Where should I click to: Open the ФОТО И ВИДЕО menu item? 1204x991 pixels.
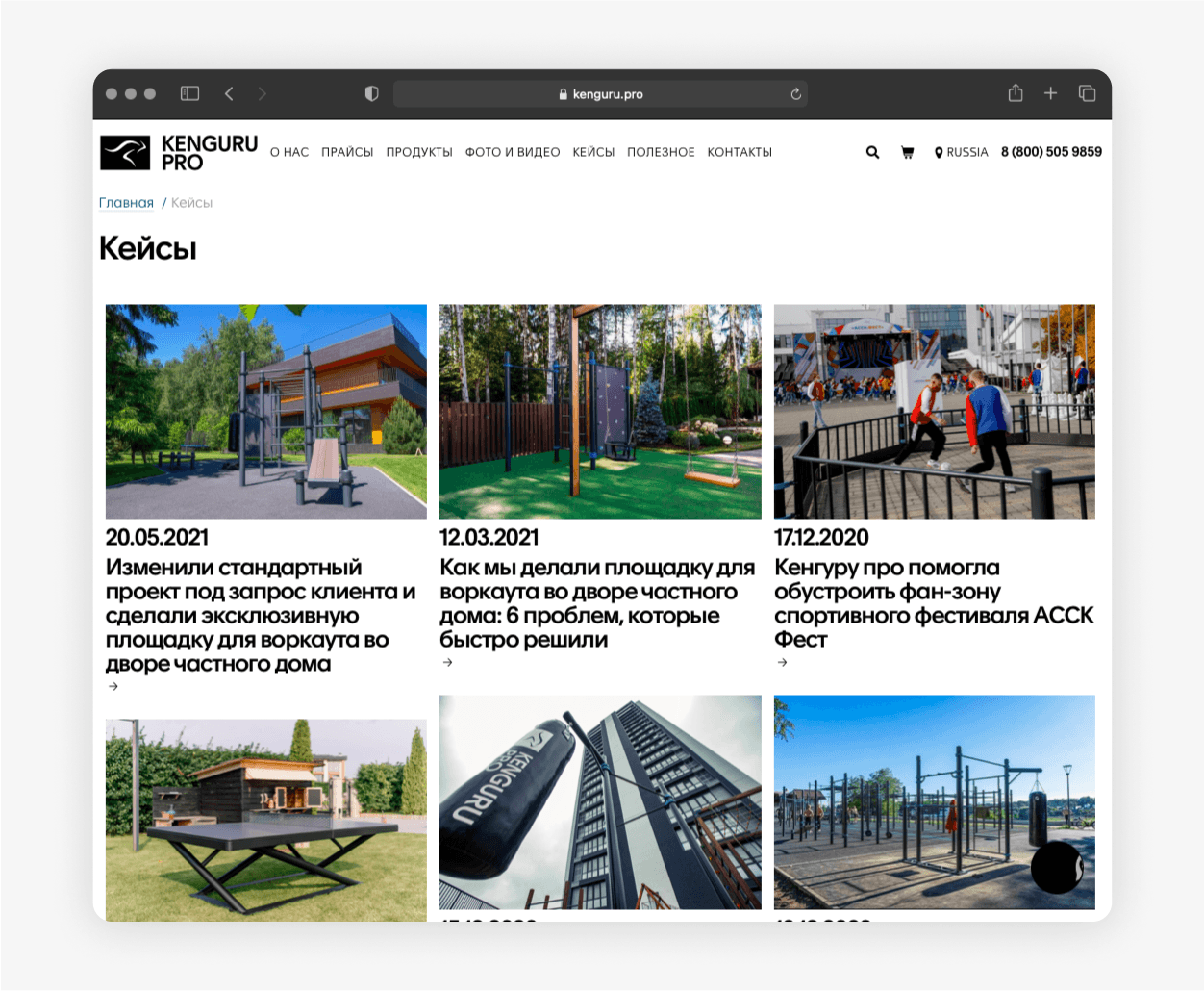tap(513, 152)
